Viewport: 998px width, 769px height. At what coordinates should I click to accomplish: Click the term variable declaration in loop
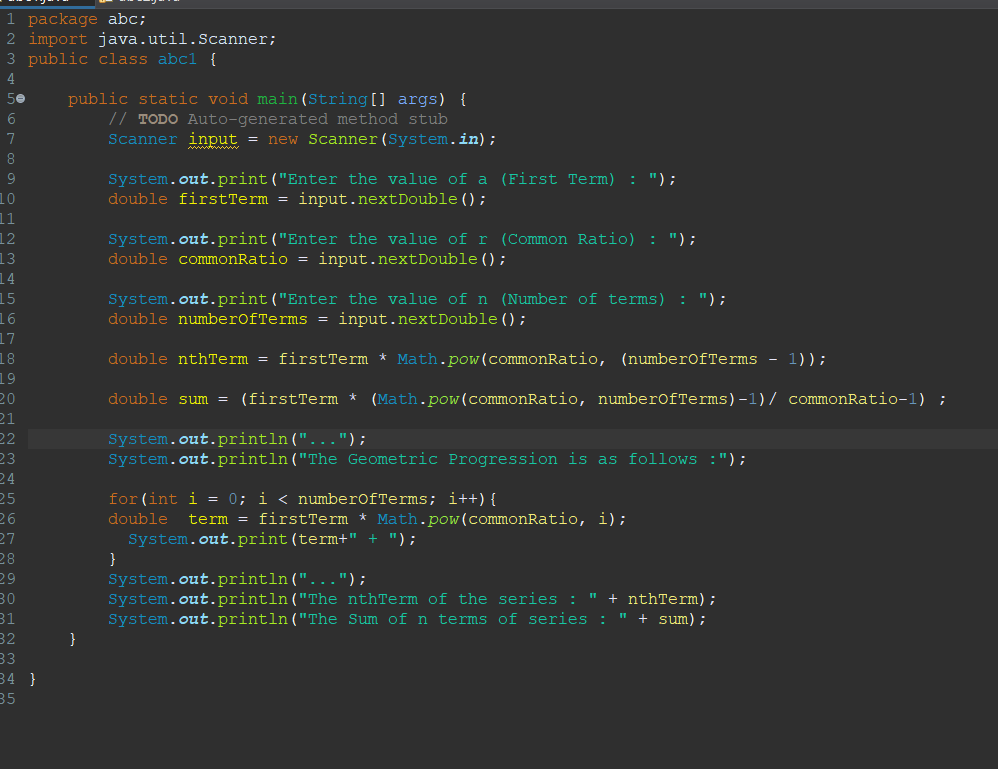[208, 519]
